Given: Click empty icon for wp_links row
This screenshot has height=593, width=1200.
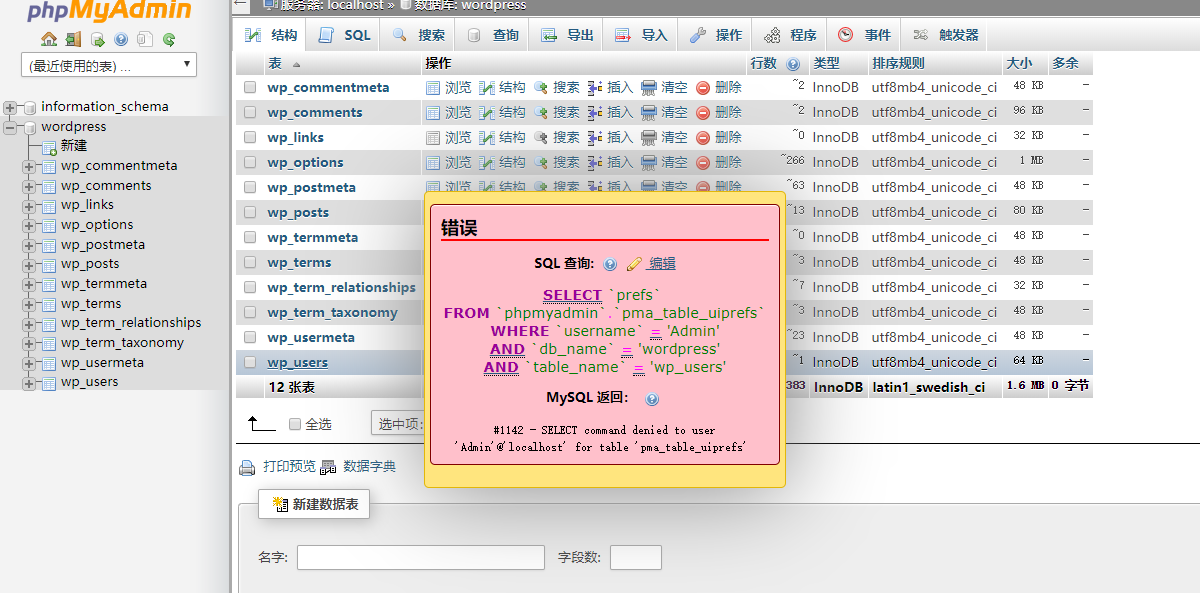Looking at the screenshot, I should pyautogui.click(x=649, y=138).
